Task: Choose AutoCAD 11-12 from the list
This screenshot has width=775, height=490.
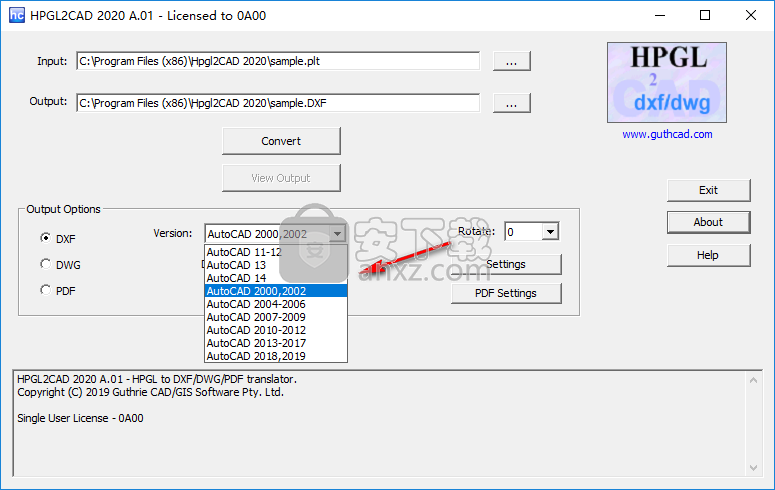Action: [276, 252]
